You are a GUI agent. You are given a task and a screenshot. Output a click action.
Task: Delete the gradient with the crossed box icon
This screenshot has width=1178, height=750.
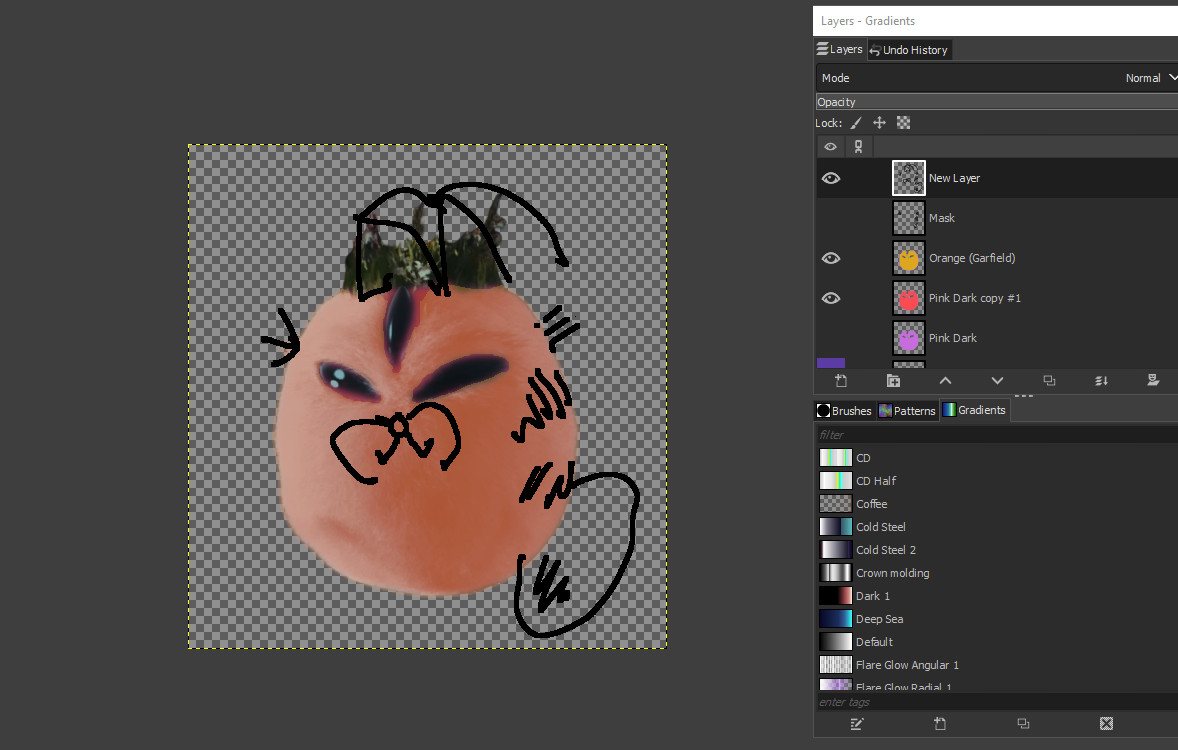pos(1106,724)
